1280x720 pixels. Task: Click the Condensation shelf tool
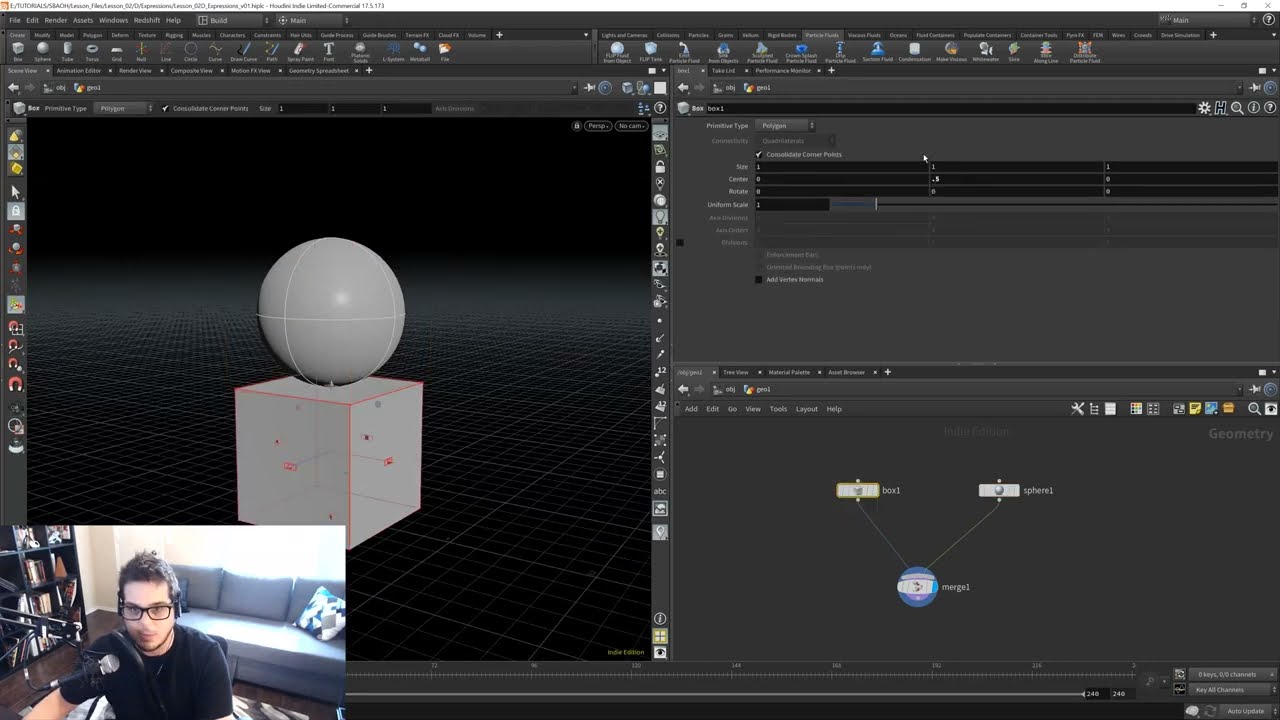(x=914, y=51)
